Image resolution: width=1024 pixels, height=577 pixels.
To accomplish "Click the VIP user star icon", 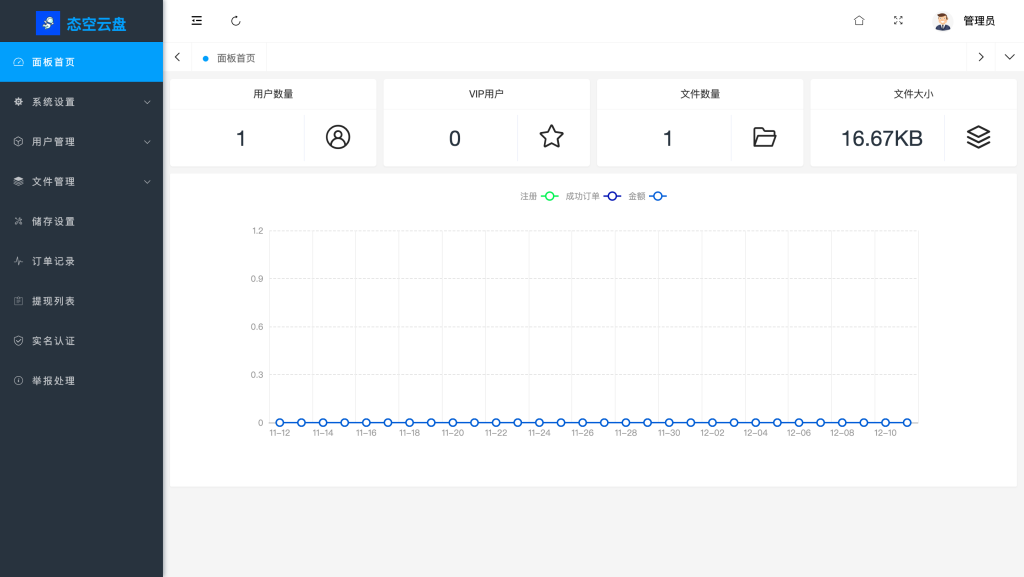I will pyautogui.click(x=551, y=138).
